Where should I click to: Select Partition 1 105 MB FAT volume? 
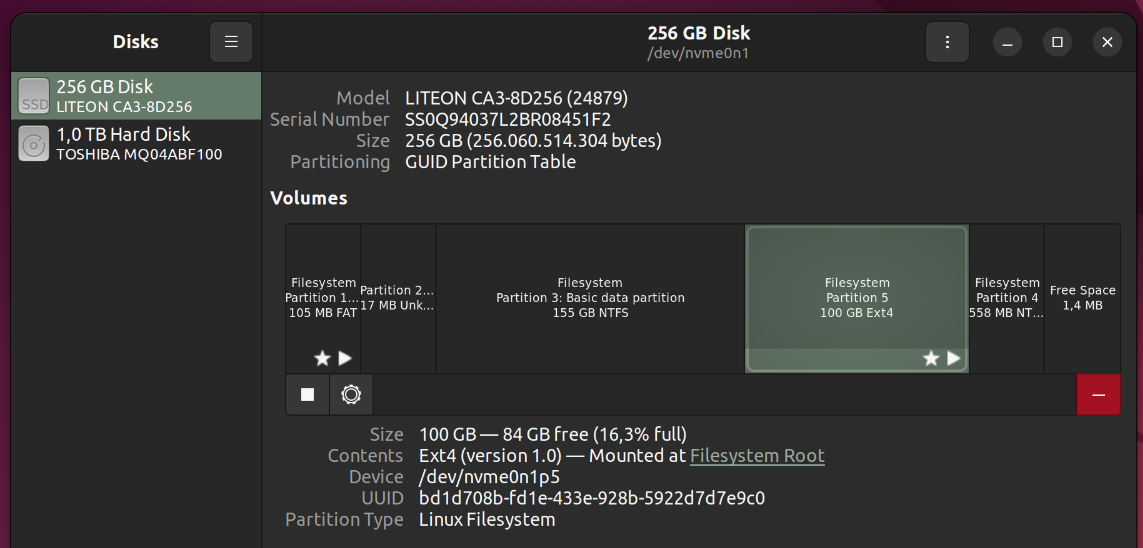click(323, 299)
